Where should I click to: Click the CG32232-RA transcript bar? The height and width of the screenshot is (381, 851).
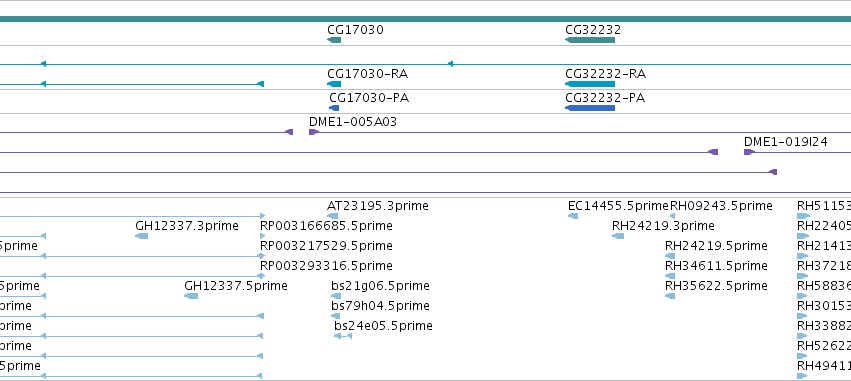(x=590, y=84)
